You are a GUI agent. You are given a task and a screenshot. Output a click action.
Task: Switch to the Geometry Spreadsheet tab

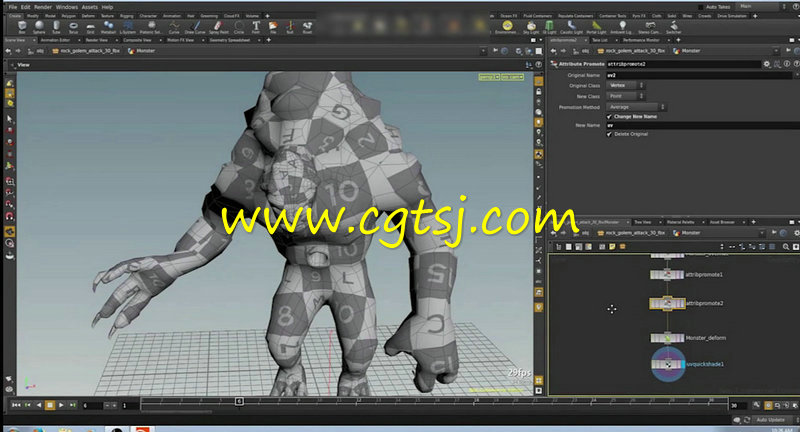(x=230, y=40)
